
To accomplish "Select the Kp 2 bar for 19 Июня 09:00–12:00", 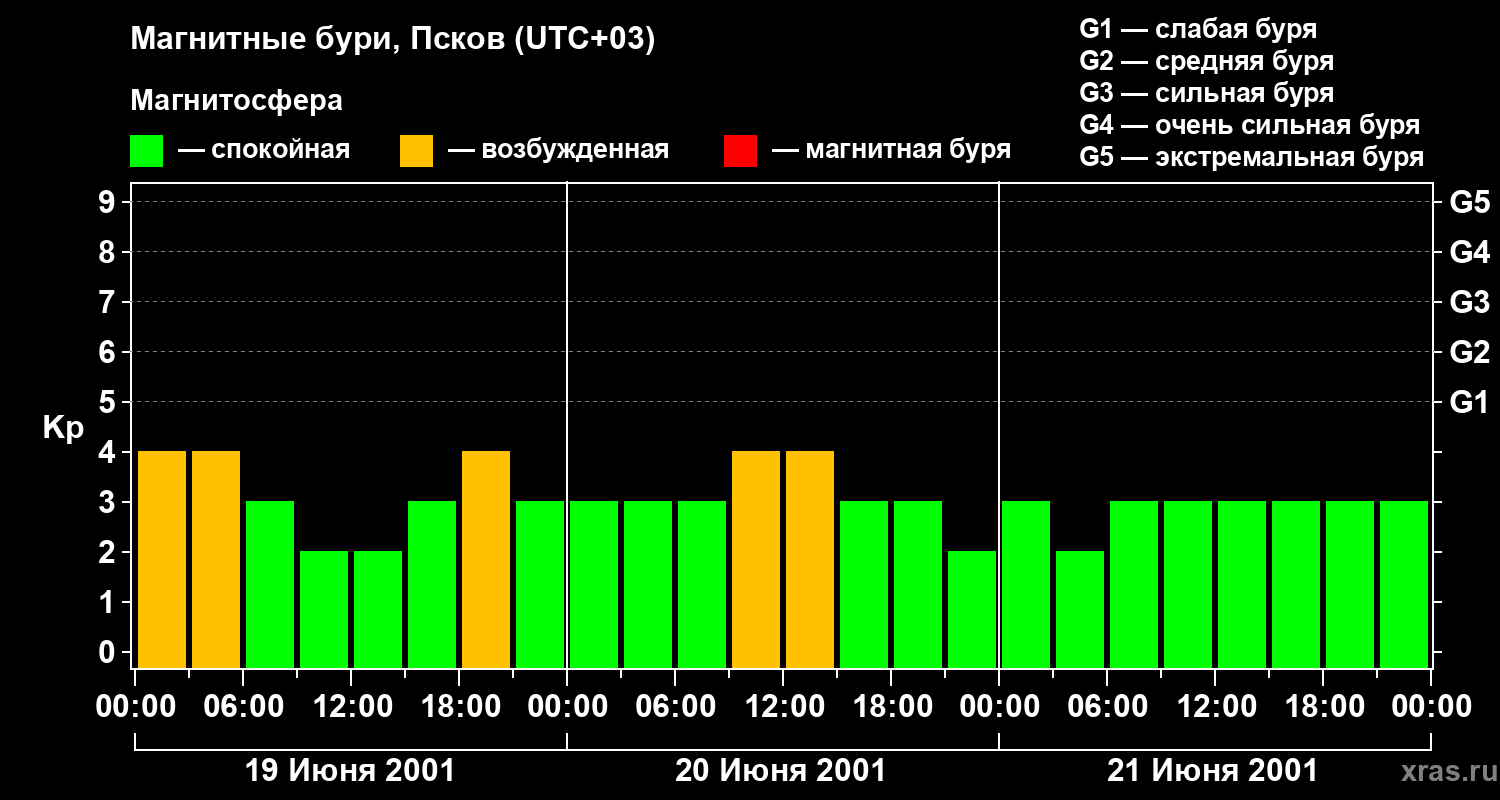I will [324, 609].
